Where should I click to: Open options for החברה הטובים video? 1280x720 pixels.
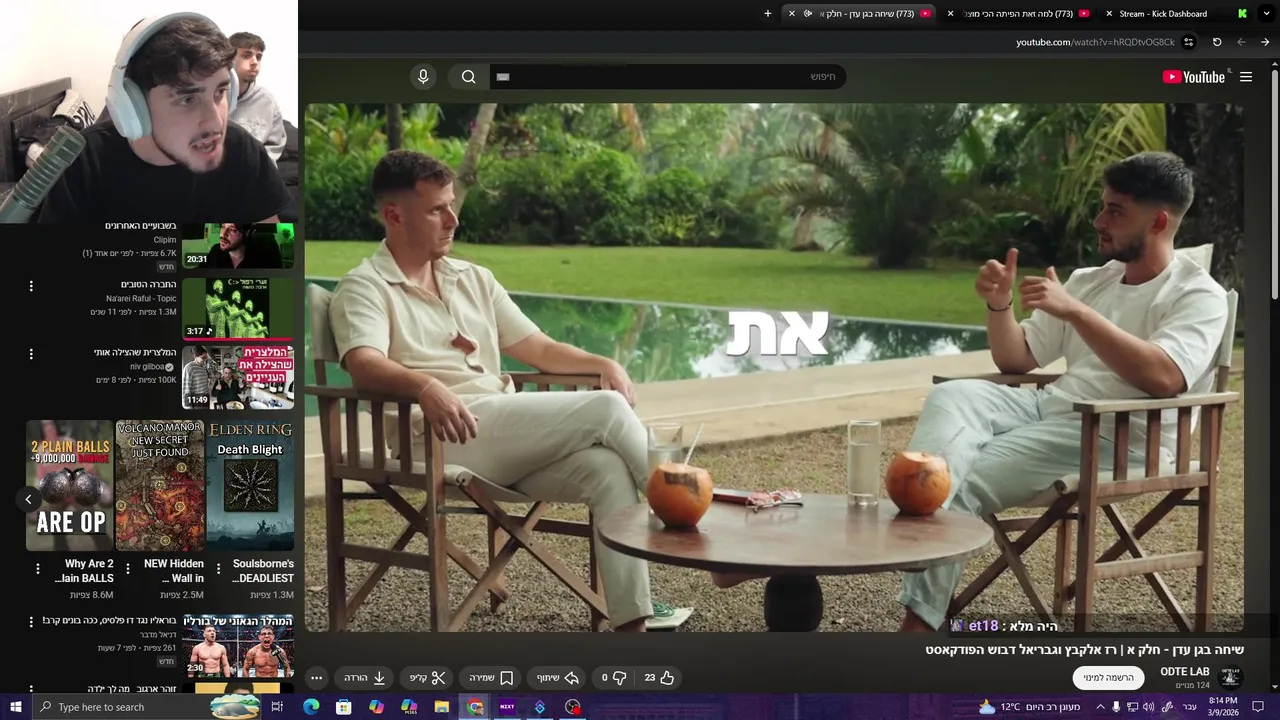click(31, 286)
